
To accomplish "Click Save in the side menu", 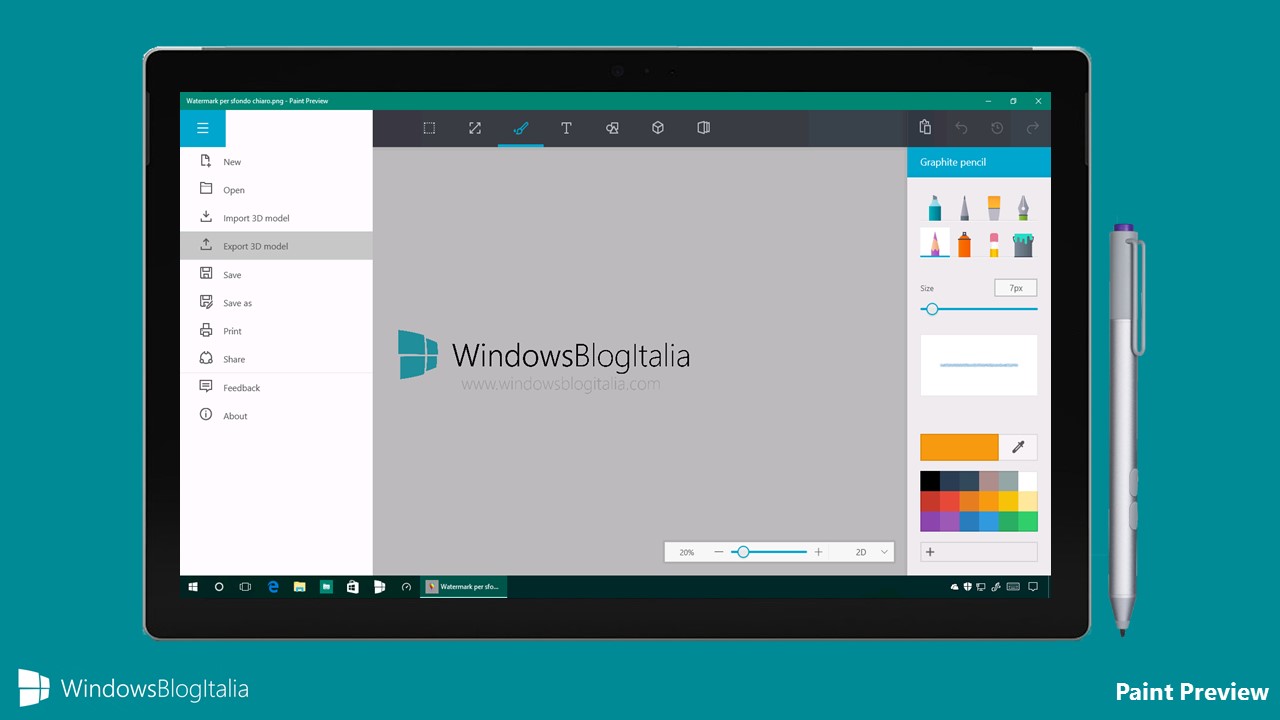I will click(x=276, y=274).
